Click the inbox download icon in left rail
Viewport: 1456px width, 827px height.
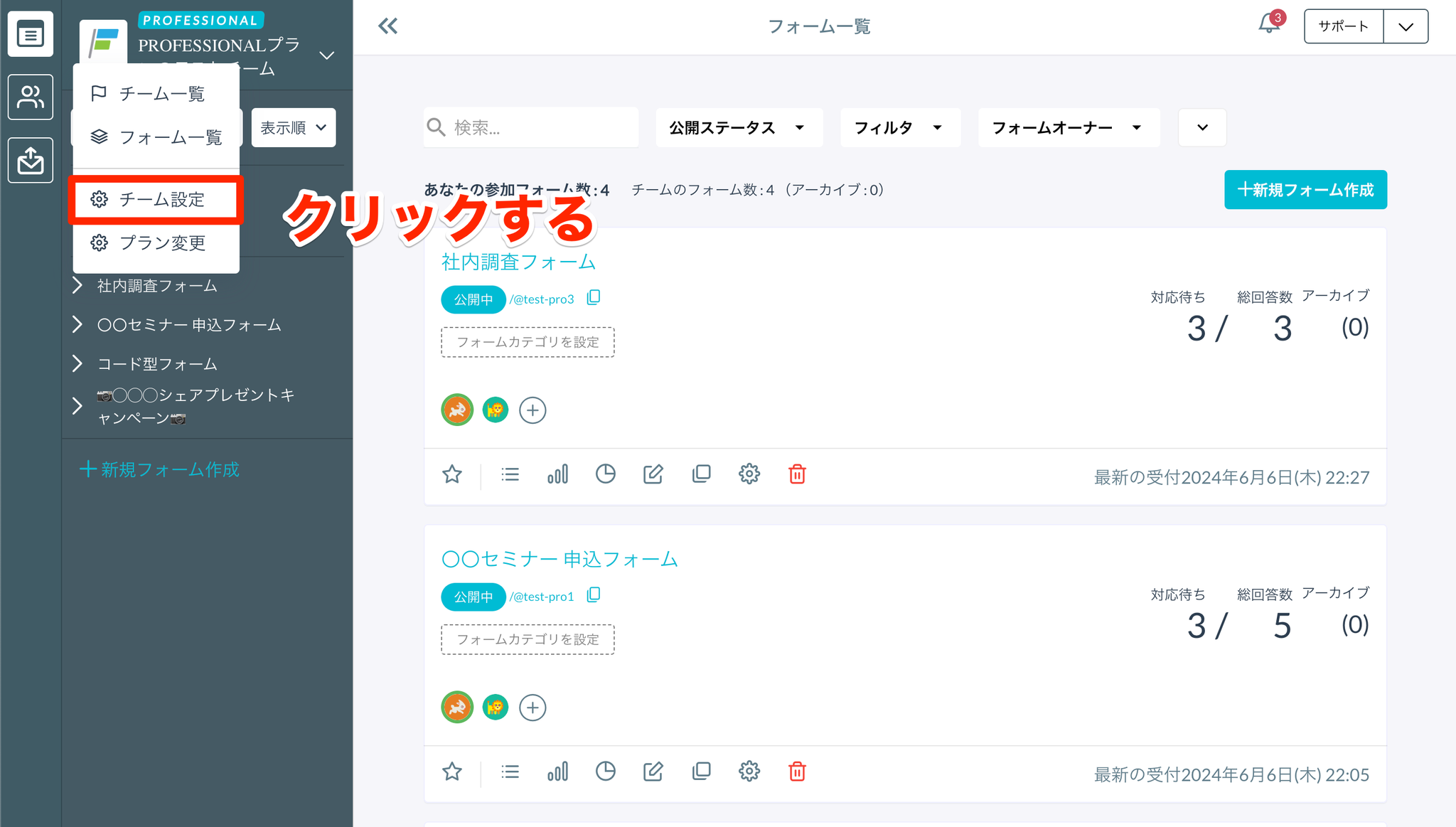tap(31, 160)
